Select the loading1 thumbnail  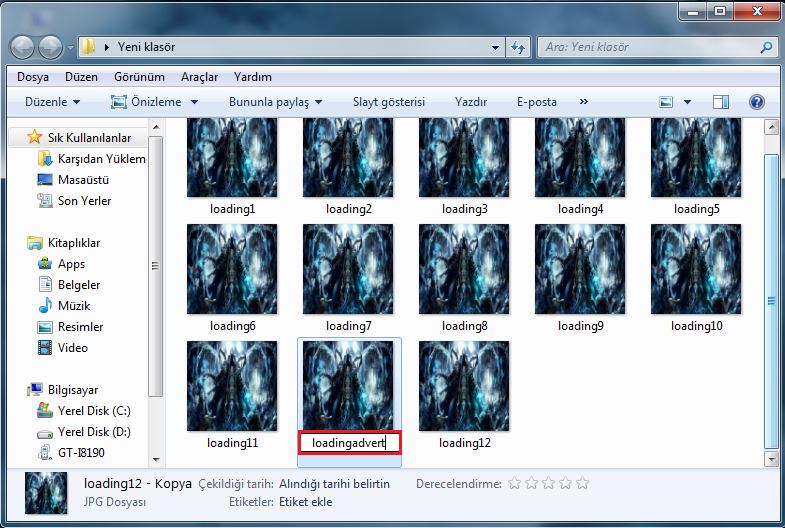tap(232, 157)
